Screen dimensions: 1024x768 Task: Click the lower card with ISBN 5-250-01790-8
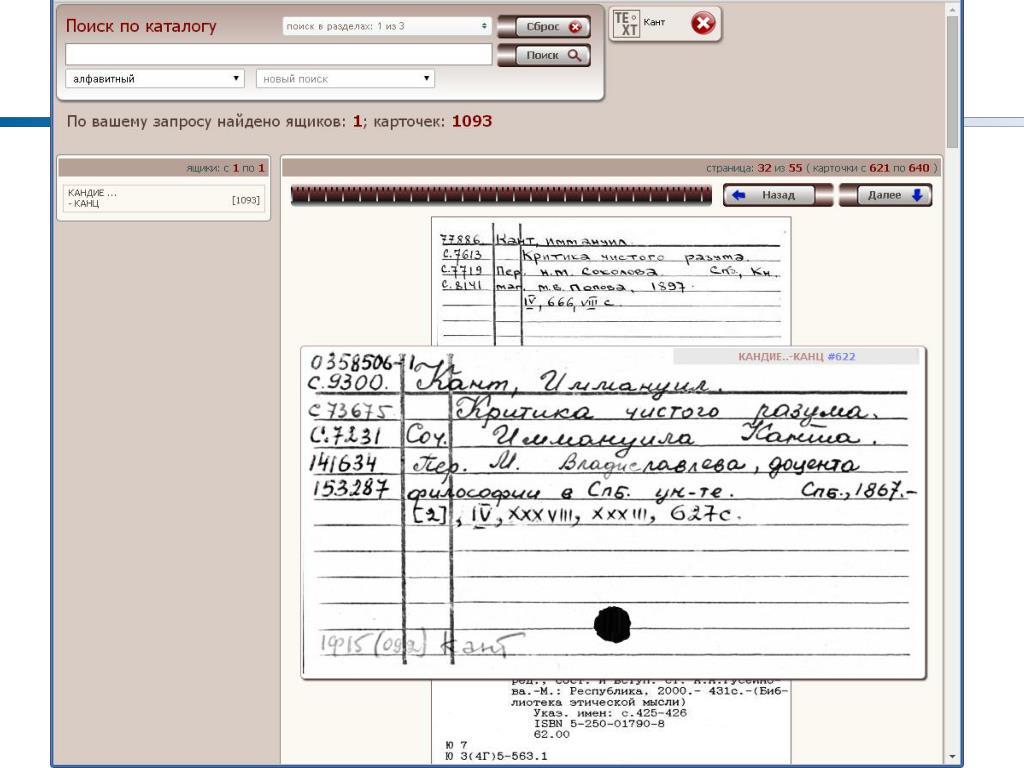(611, 722)
